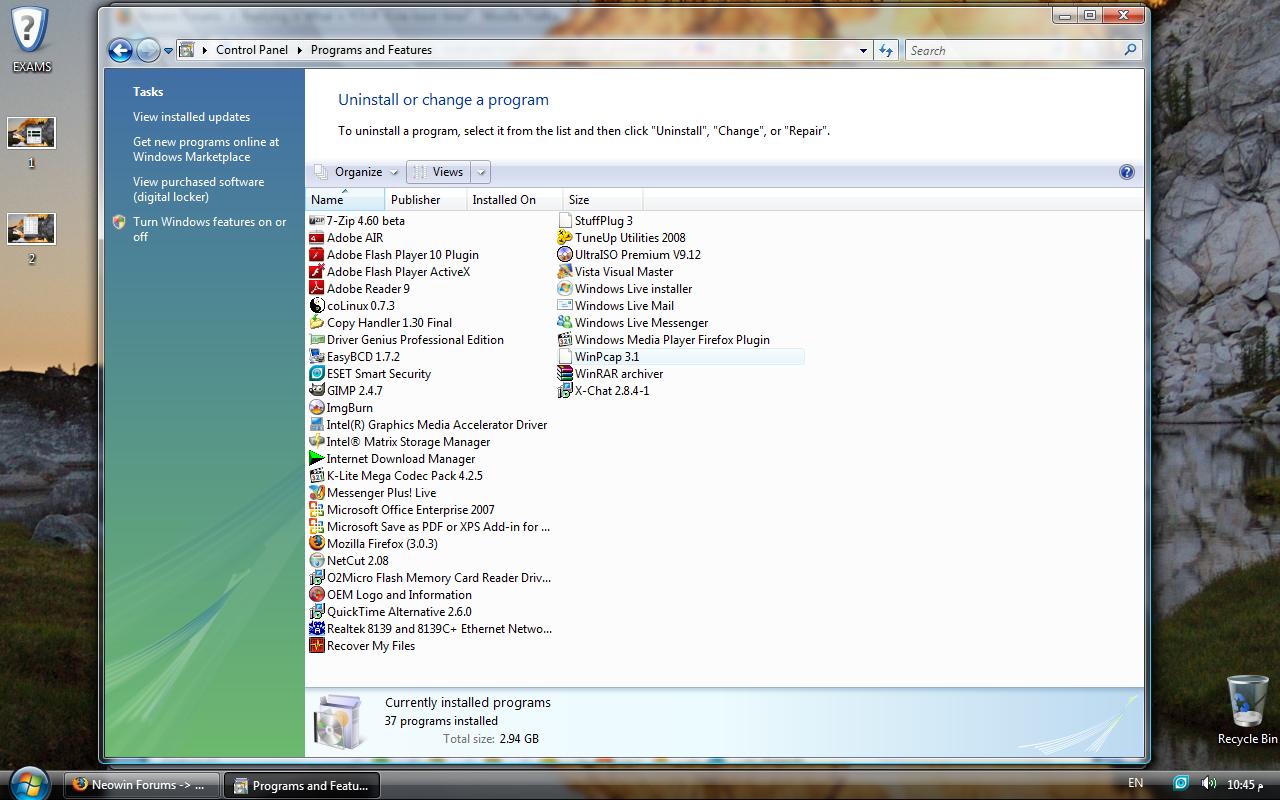This screenshot has height=800, width=1280.
Task: Click the refresh button beside address bar
Action: click(886, 50)
